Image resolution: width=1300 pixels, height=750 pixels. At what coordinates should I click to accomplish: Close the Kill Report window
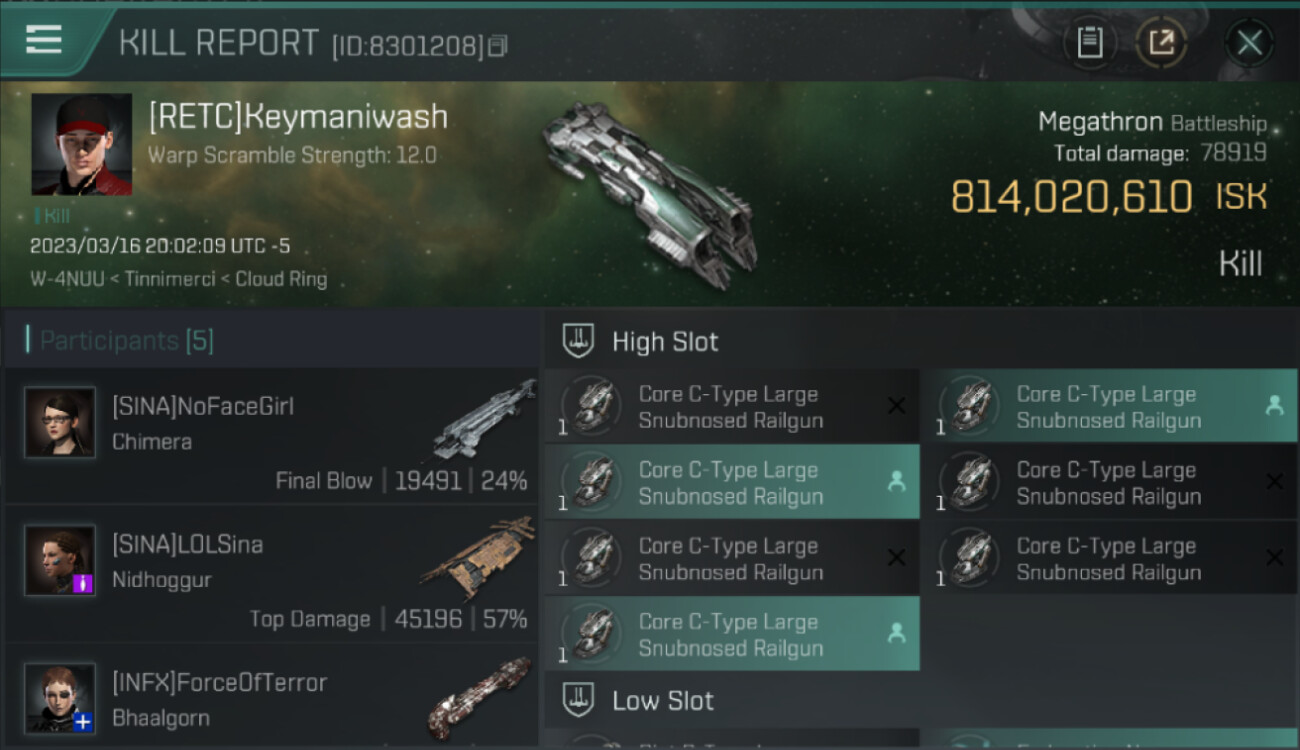point(1249,43)
